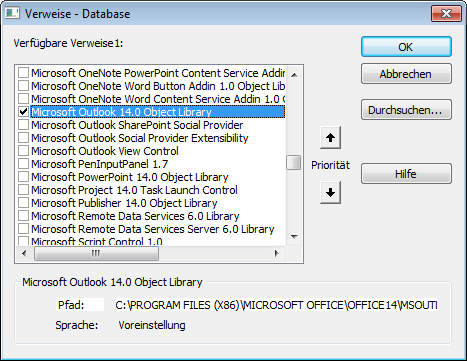
Task: Move priority down with the down arrow button
Action: pyautogui.click(x=330, y=192)
